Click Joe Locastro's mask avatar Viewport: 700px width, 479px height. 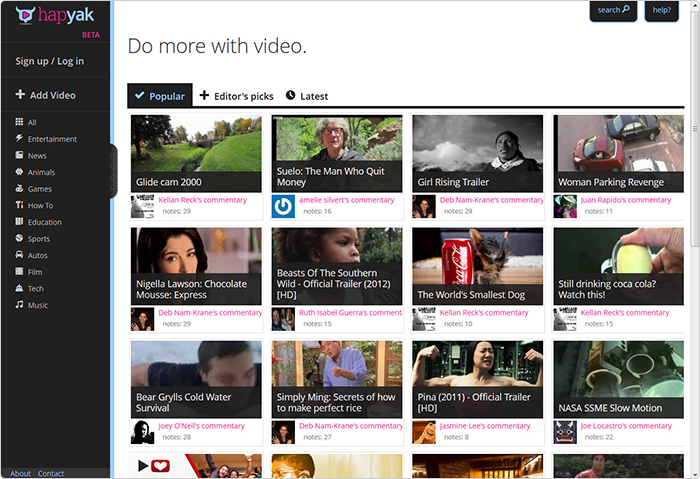[565, 432]
